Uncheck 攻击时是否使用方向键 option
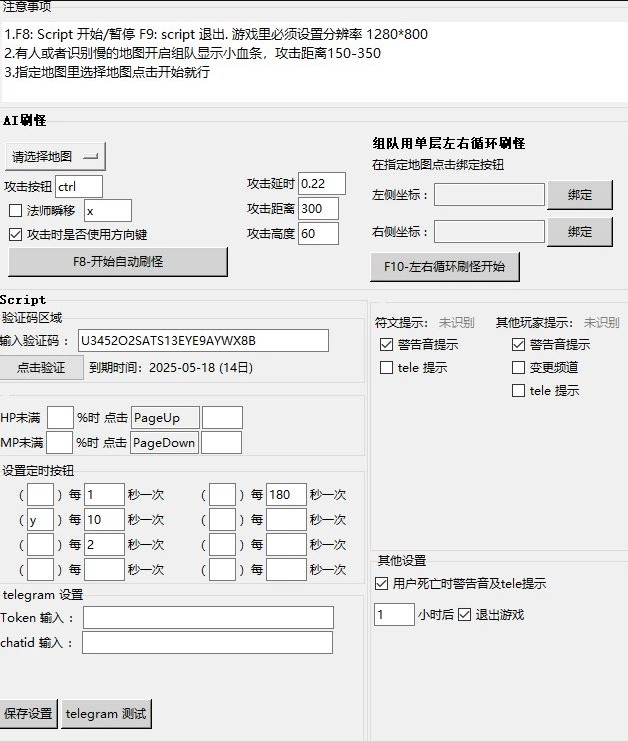 tap(15, 235)
